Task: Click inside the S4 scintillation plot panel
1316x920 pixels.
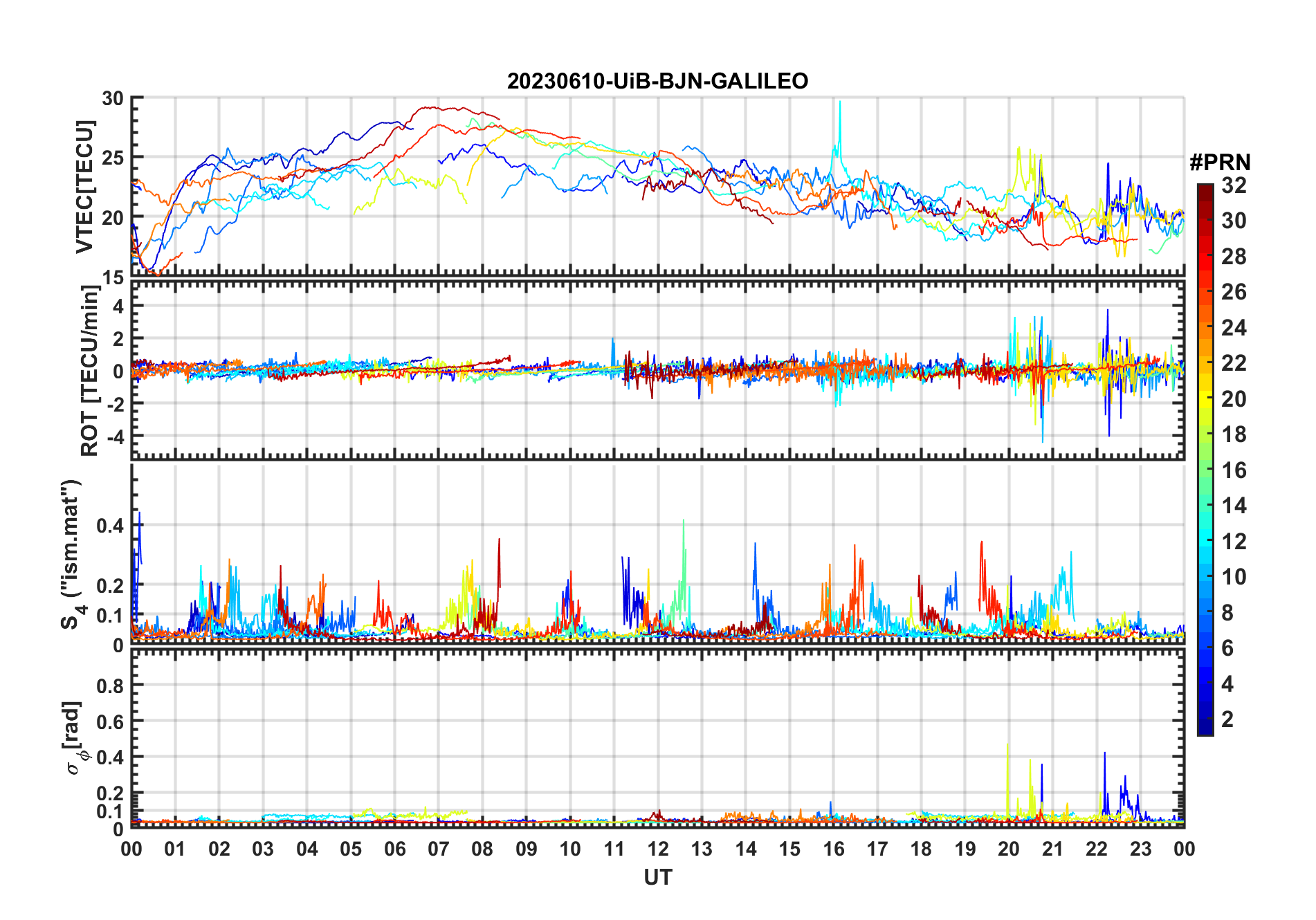Action: [x=658, y=554]
